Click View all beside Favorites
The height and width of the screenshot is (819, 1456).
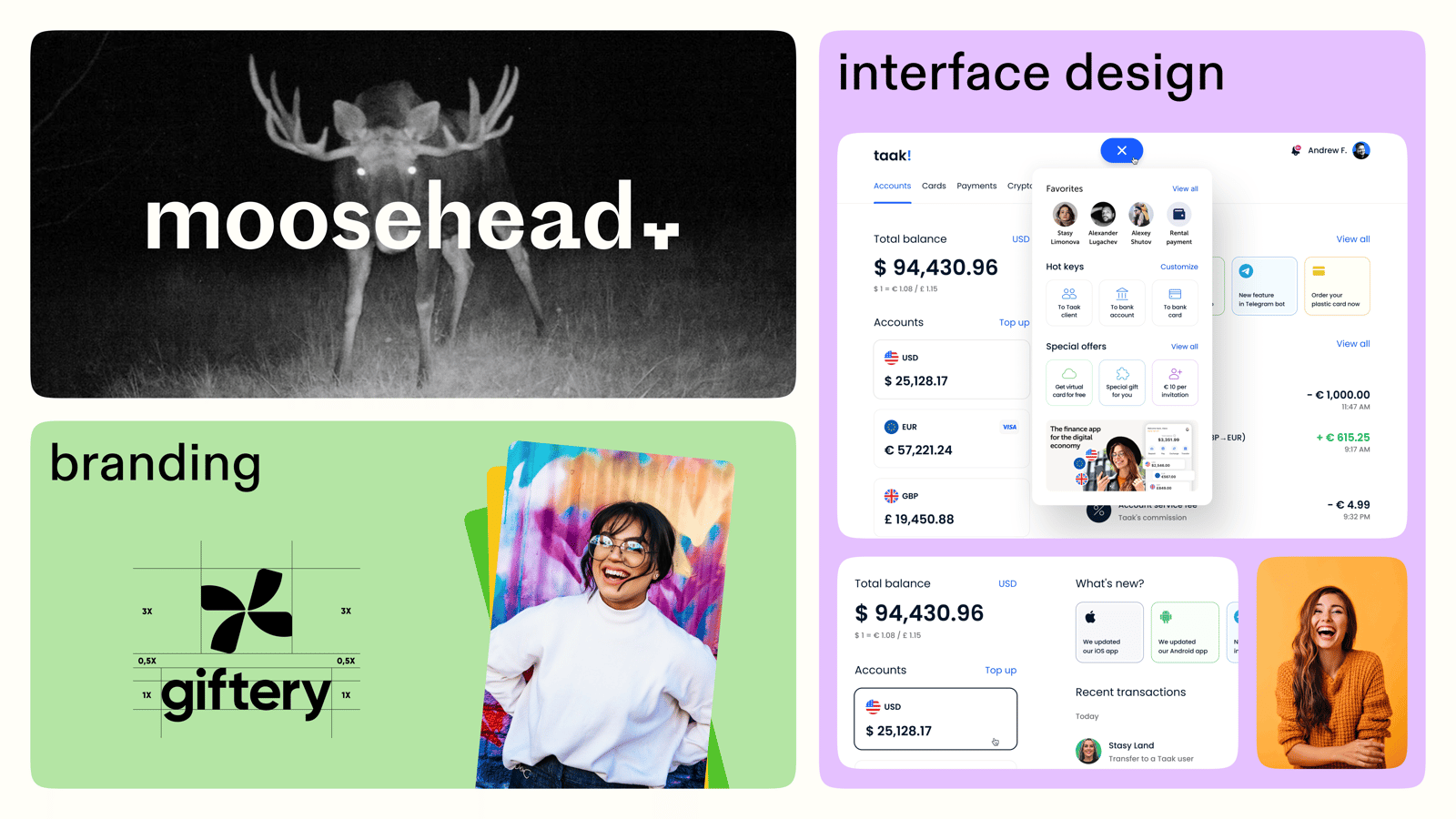click(x=1184, y=189)
